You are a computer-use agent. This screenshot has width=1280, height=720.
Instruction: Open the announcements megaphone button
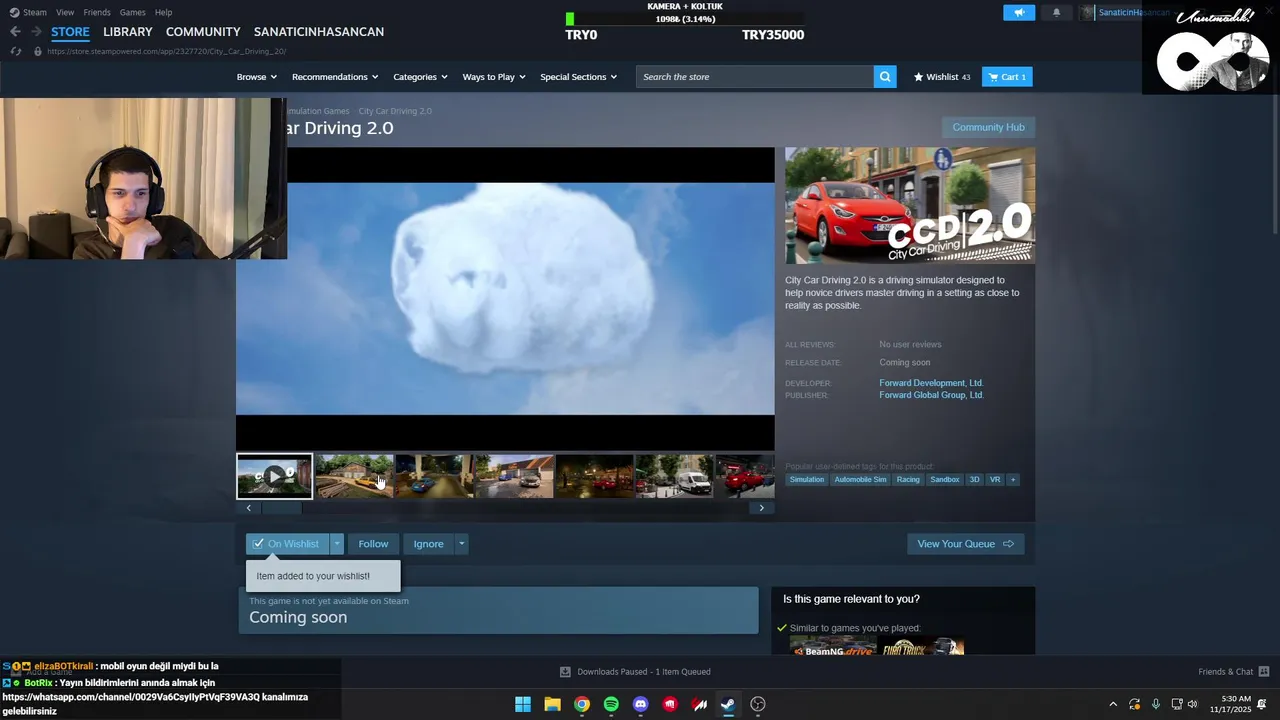[1019, 12]
